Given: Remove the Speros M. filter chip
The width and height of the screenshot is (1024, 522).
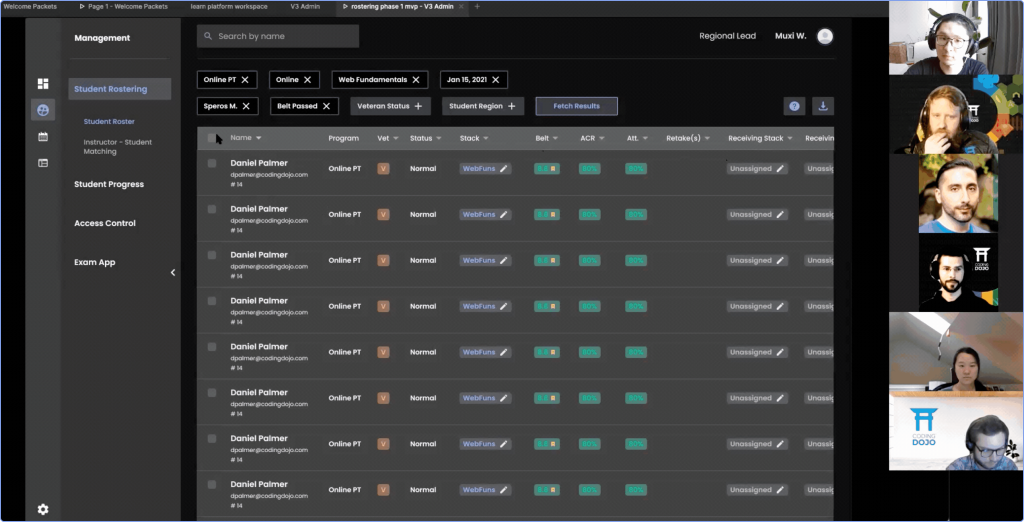Looking at the screenshot, I should coord(246,106).
